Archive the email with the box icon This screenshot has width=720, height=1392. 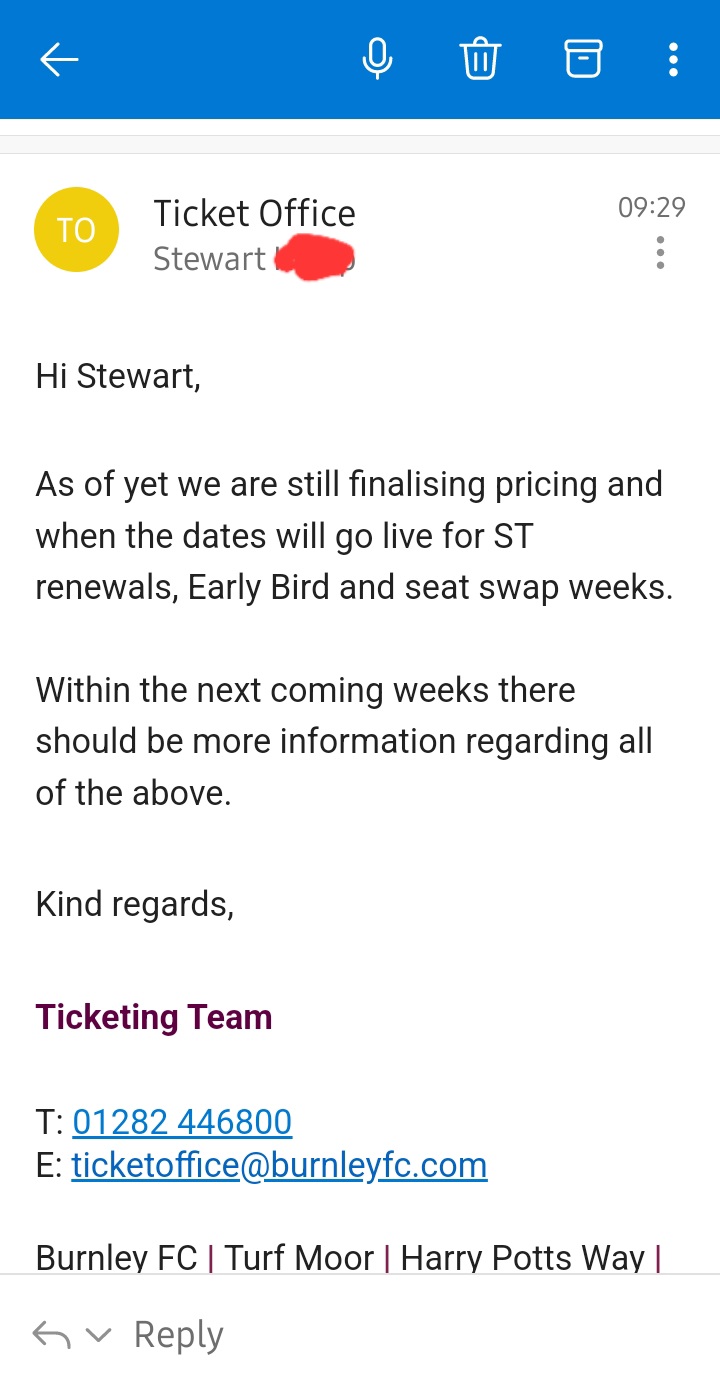(584, 60)
